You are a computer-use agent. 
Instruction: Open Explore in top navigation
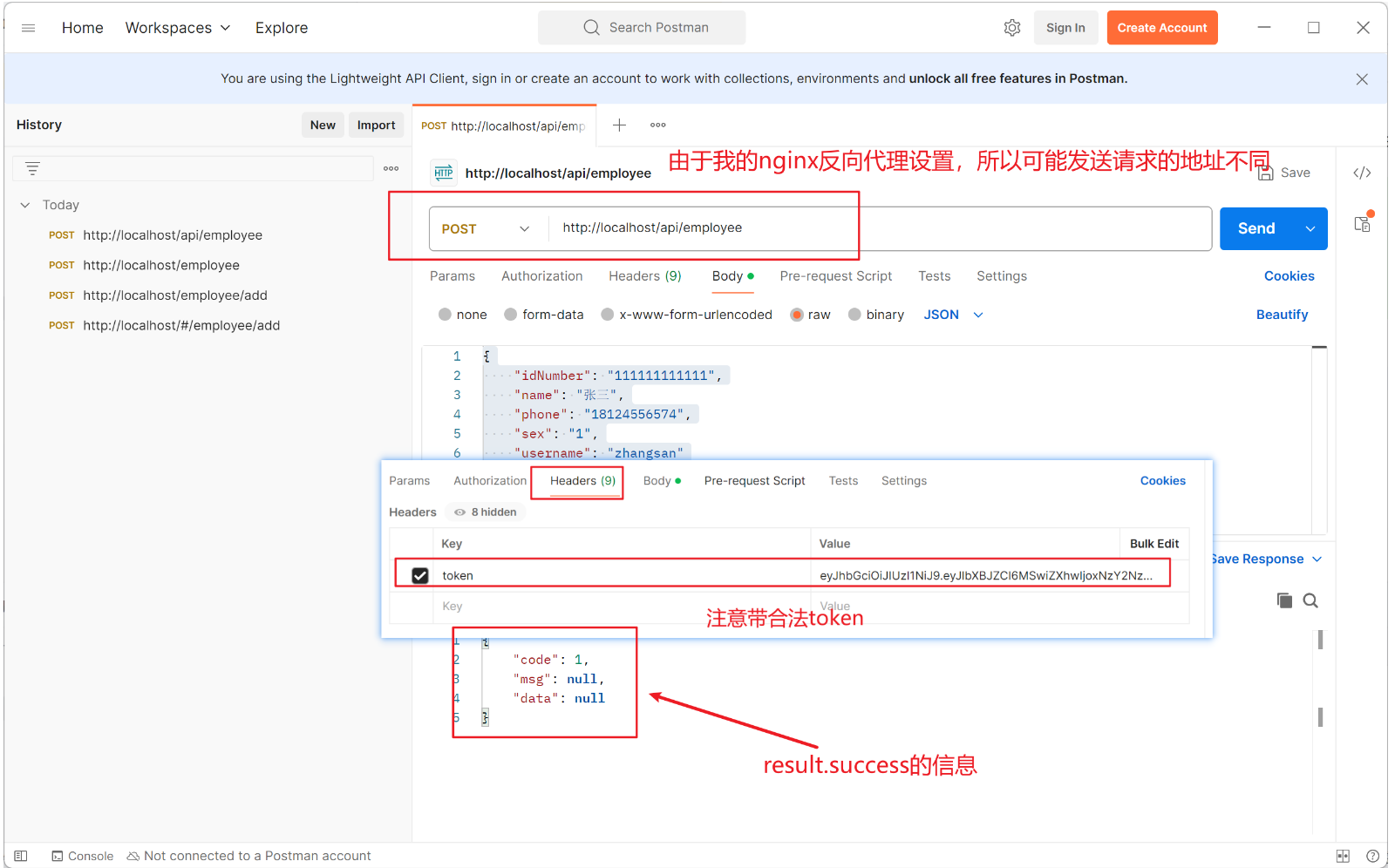[282, 28]
